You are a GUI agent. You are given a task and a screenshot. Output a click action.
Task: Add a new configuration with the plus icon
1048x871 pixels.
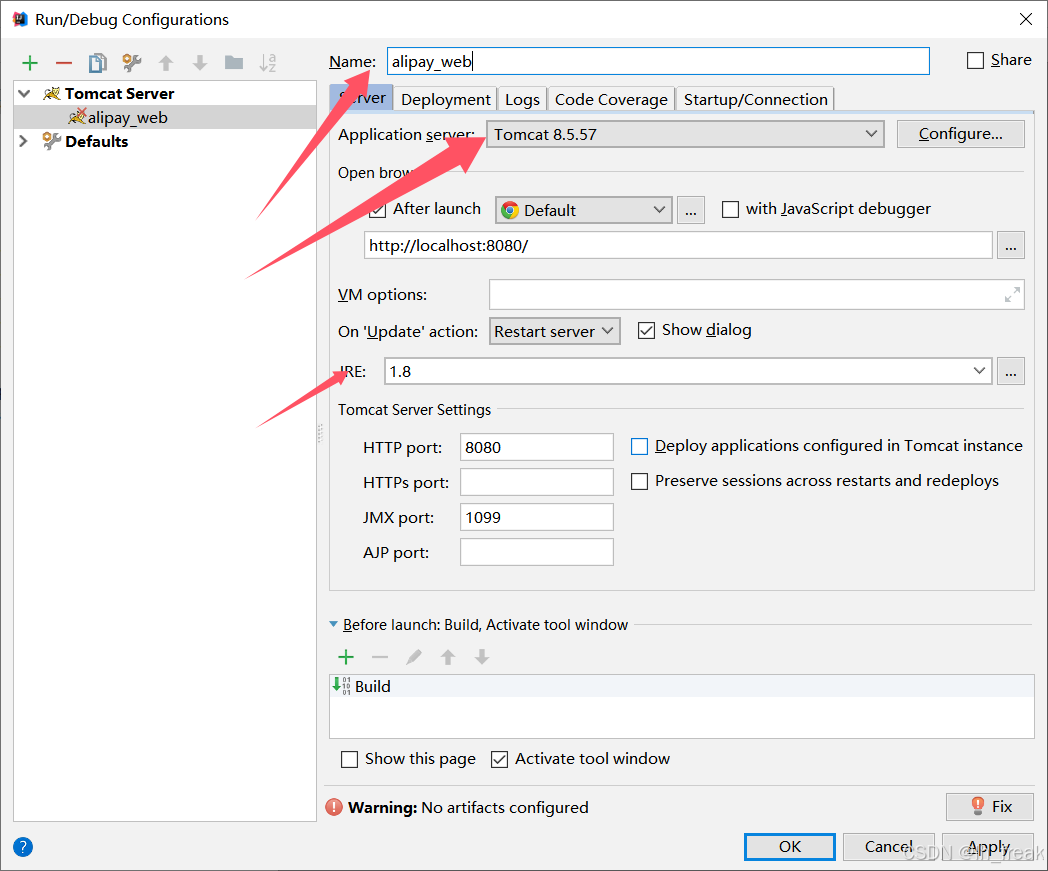29,64
